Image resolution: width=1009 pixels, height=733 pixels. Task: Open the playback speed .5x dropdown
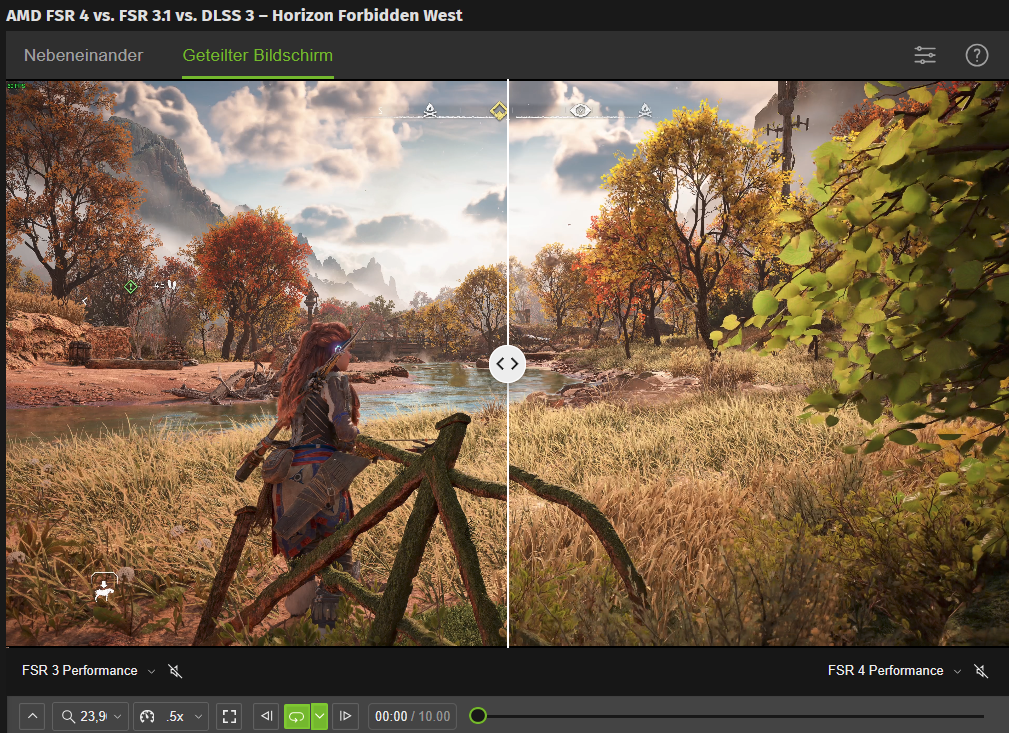point(171,716)
